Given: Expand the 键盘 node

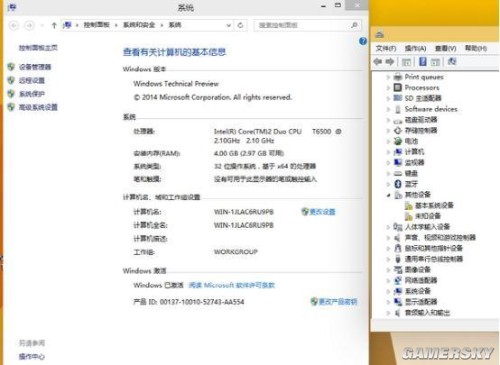Looking at the screenshot, I should (388, 173).
